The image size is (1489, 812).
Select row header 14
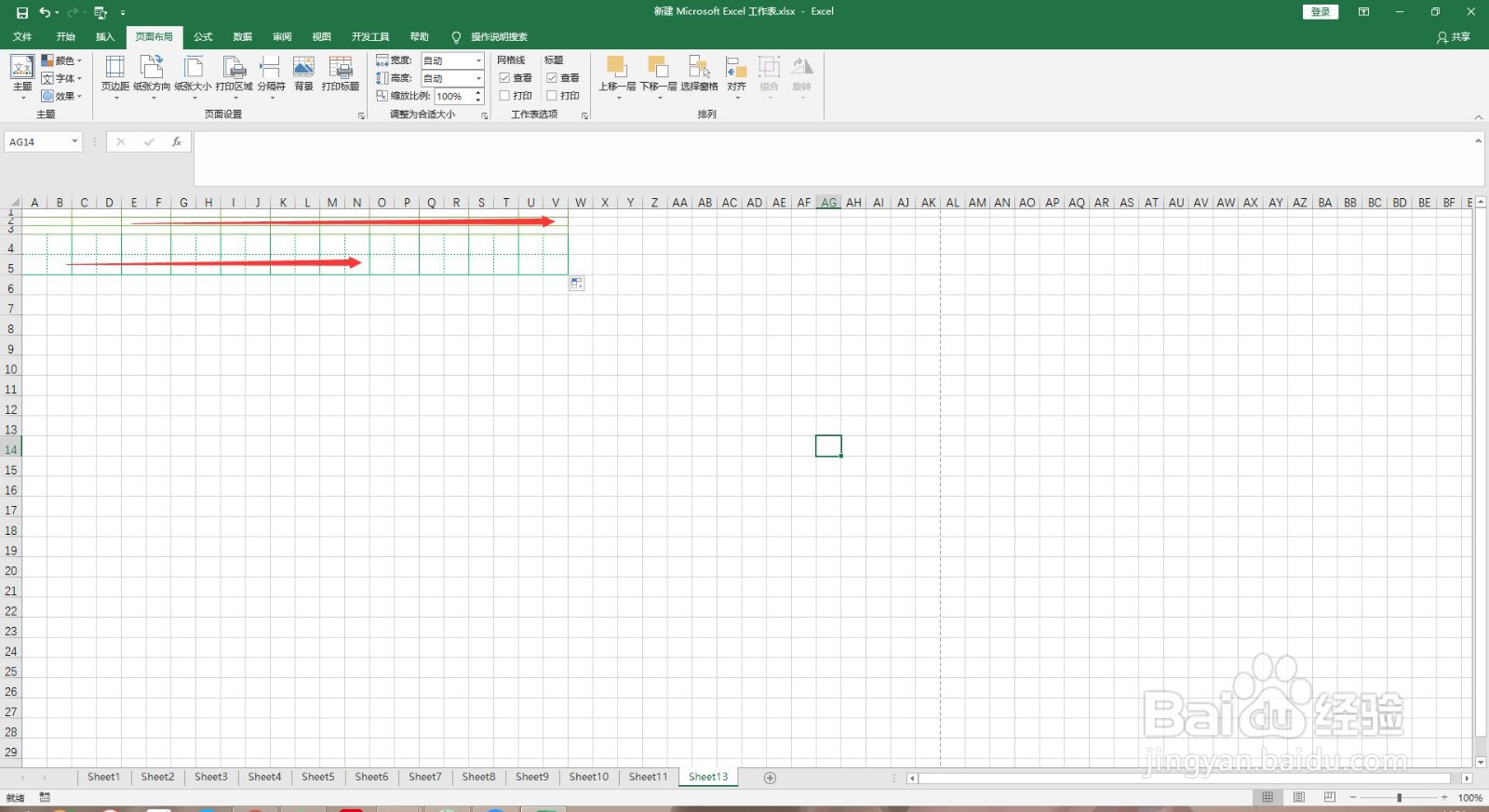pos(11,449)
